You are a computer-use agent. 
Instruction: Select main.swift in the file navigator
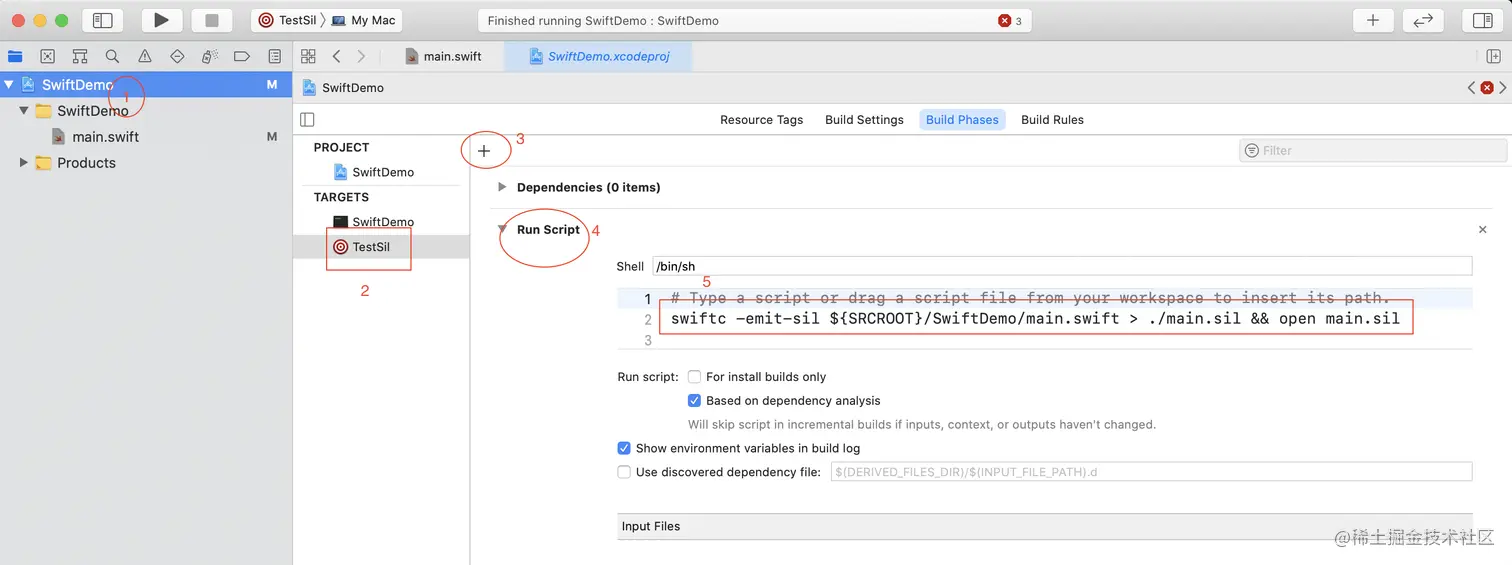pyautogui.click(x=105, y=137)
